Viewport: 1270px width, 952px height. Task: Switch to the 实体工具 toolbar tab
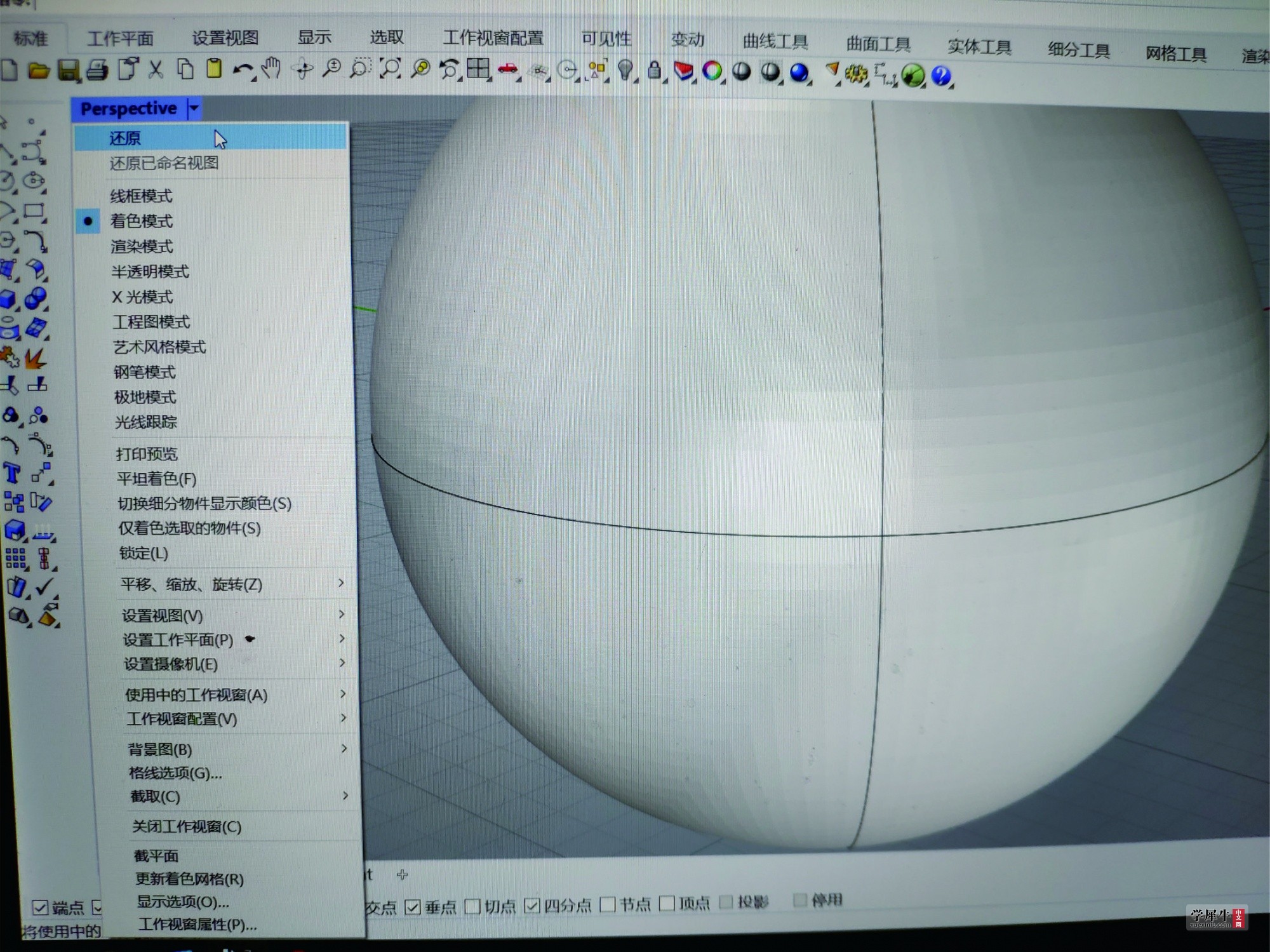(x=979, y=47)
